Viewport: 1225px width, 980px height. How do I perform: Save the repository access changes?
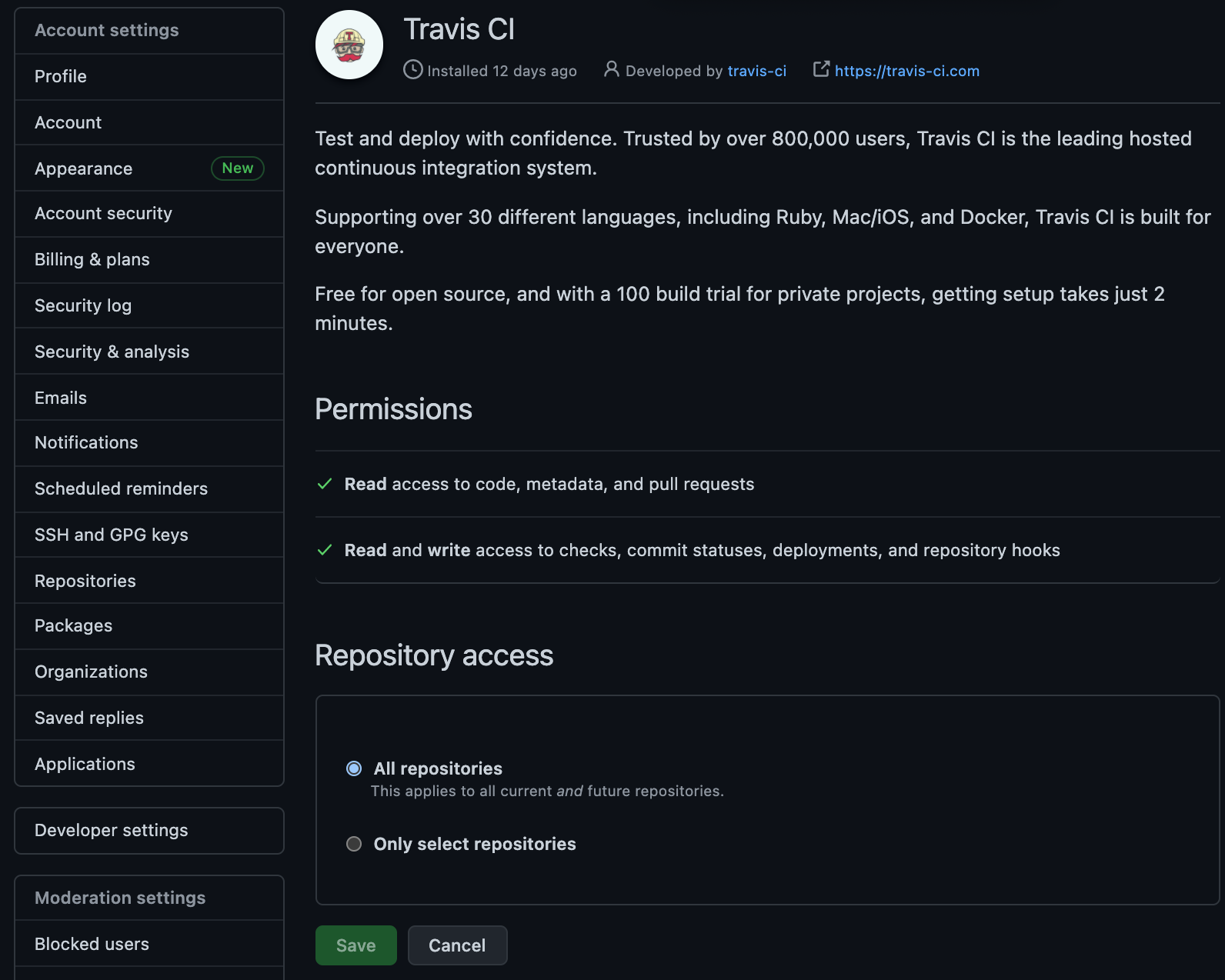(x=355, y=945)
